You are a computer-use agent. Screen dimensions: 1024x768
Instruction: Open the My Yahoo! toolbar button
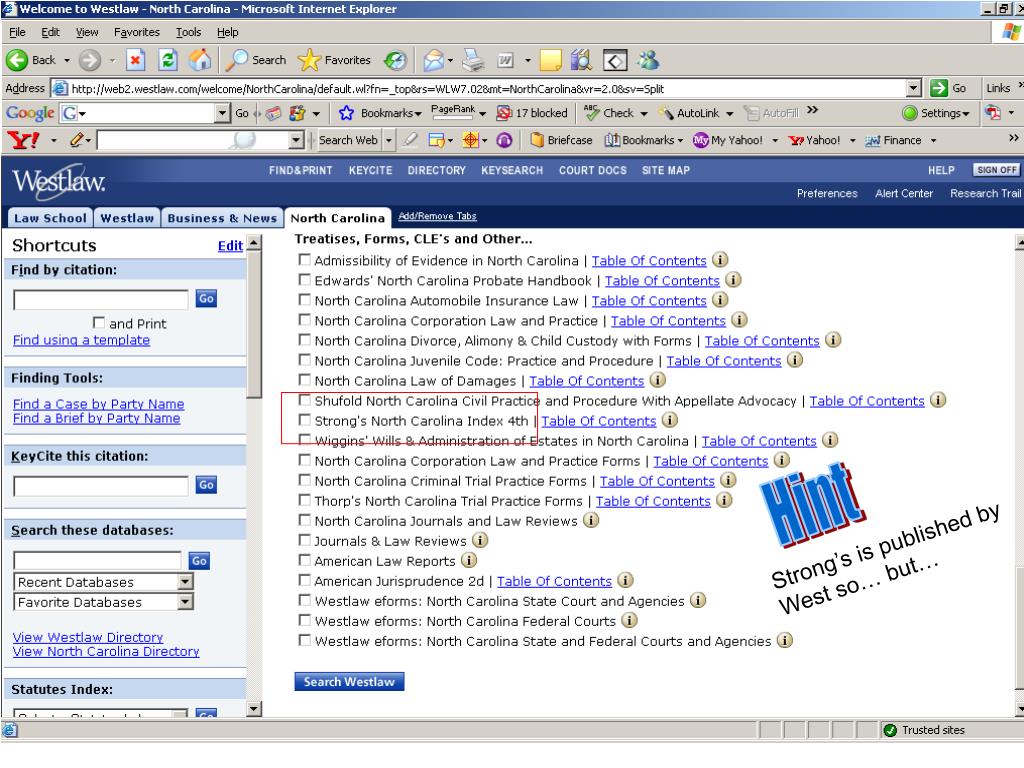coord(728,140)
